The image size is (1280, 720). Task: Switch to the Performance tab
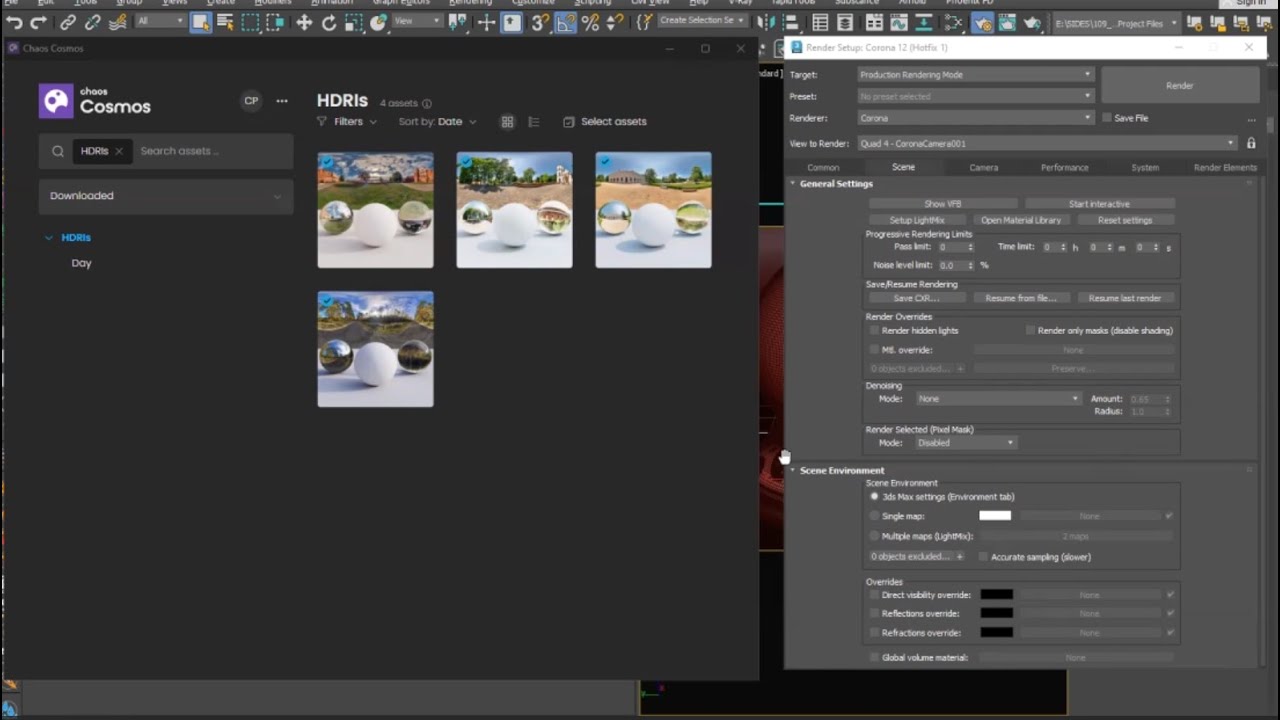pos(1064,167)
